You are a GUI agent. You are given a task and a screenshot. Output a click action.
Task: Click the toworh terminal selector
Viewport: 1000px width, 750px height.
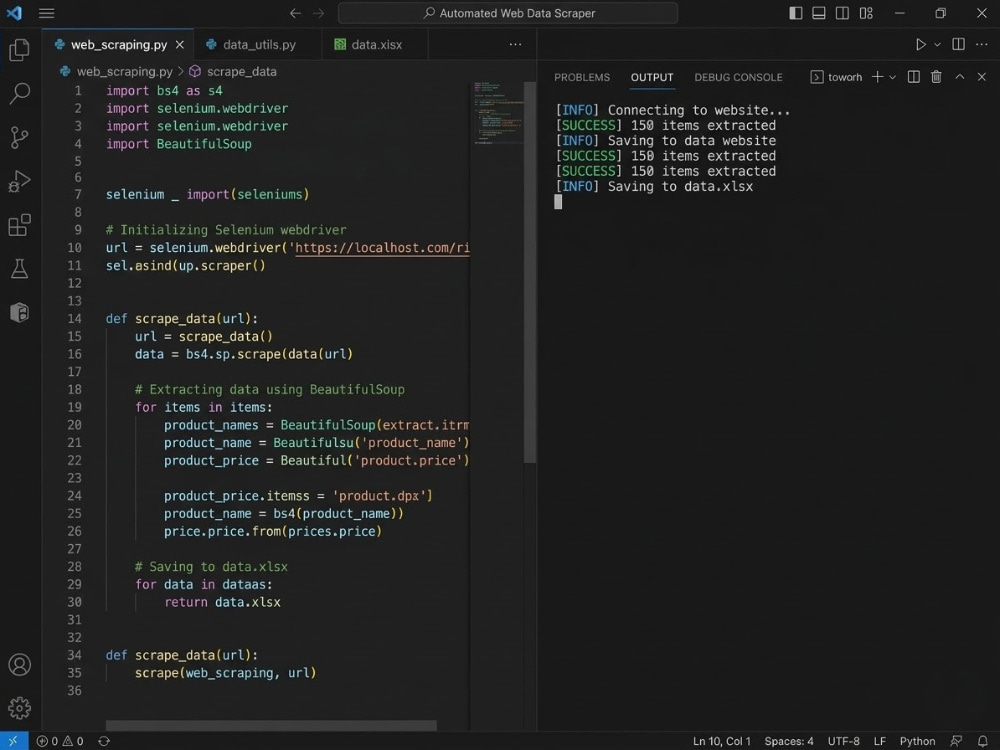836,77
